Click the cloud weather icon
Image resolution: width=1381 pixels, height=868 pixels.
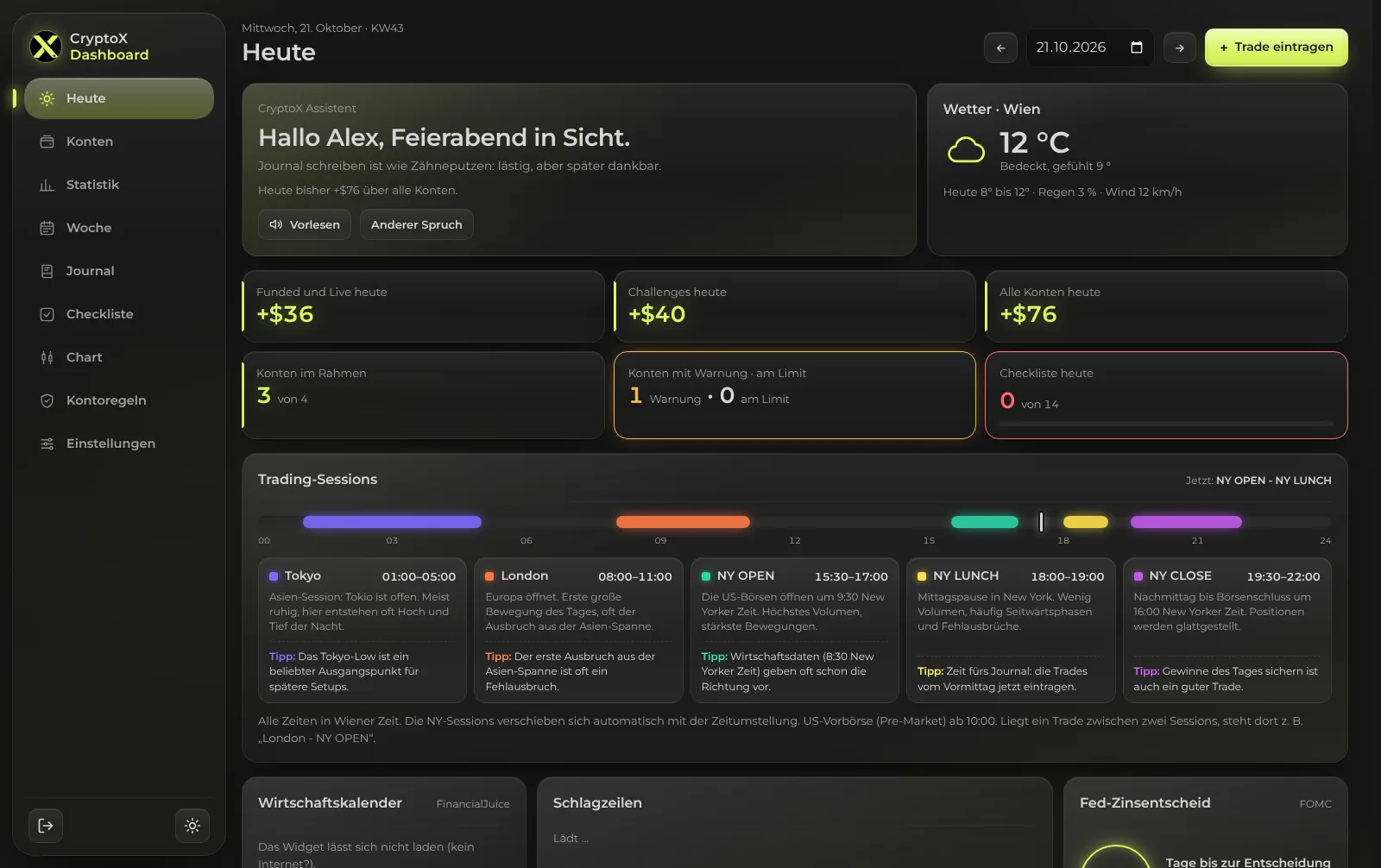(966, 150)
